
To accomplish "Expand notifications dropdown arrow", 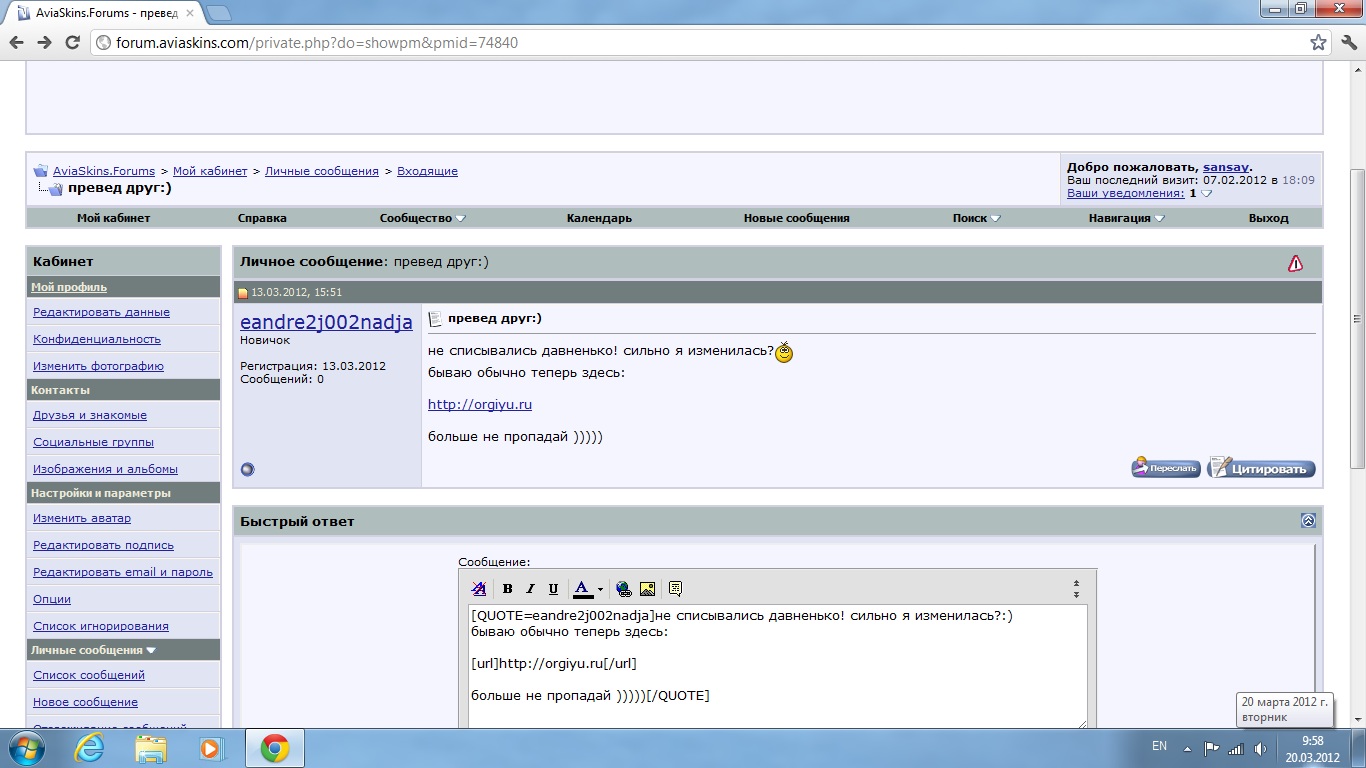I will [1206, 194].
